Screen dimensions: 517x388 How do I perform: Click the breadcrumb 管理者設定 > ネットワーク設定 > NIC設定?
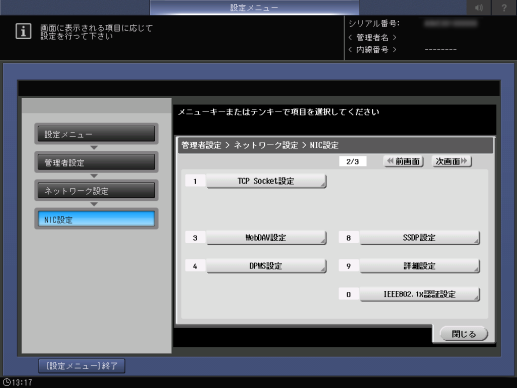(x=260, y=145)
